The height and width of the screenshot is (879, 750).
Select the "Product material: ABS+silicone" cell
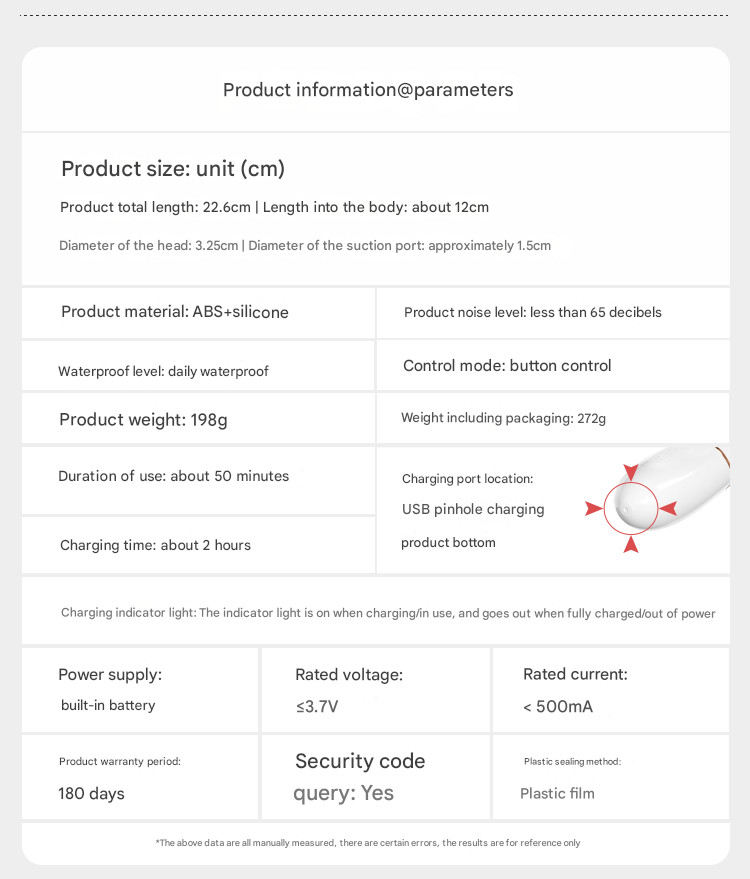(x=175, y=312)
